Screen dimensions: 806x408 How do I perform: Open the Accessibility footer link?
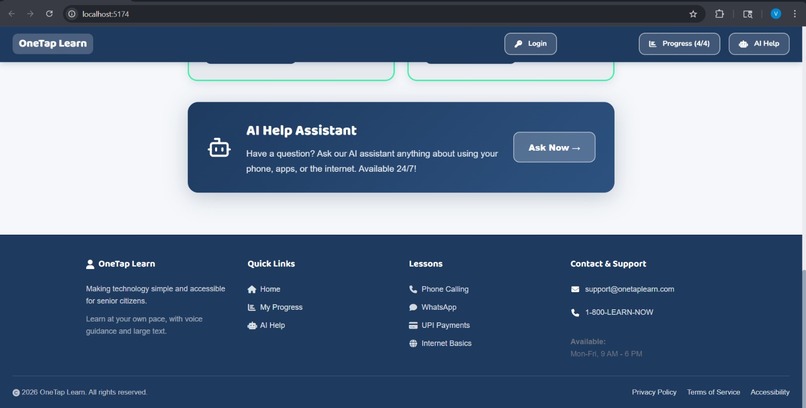click(x=770, y=392)
